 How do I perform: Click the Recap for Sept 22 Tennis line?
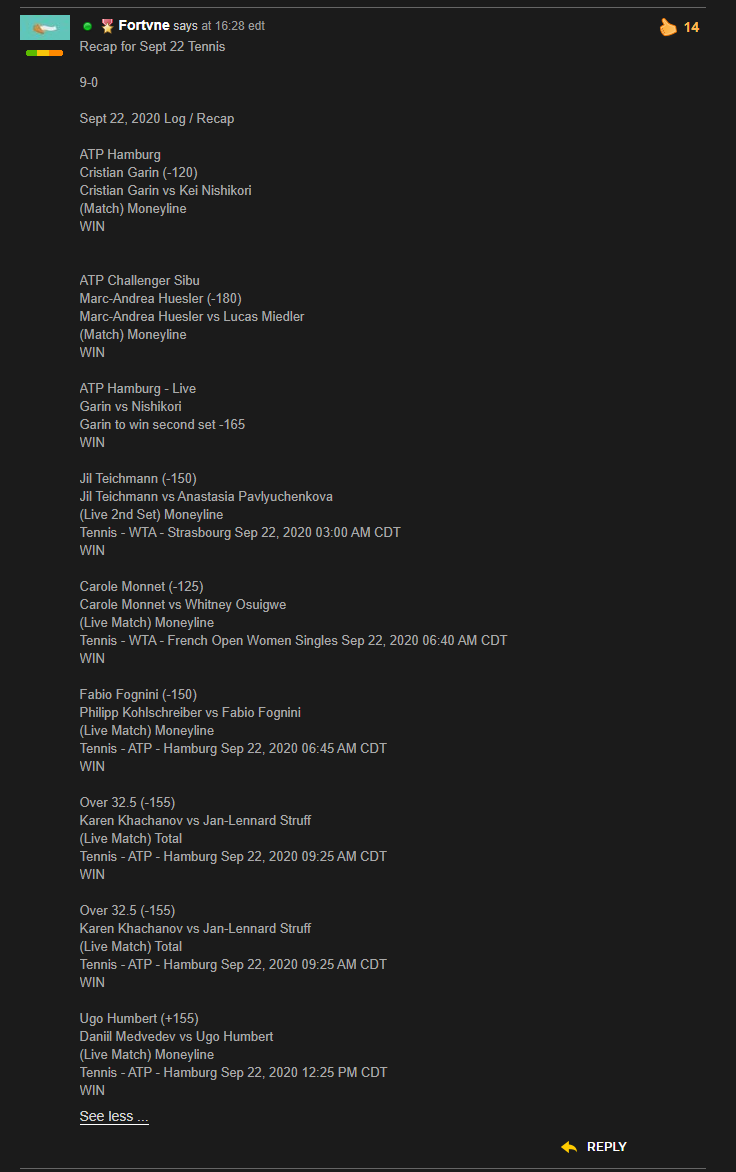pos(152,46)
